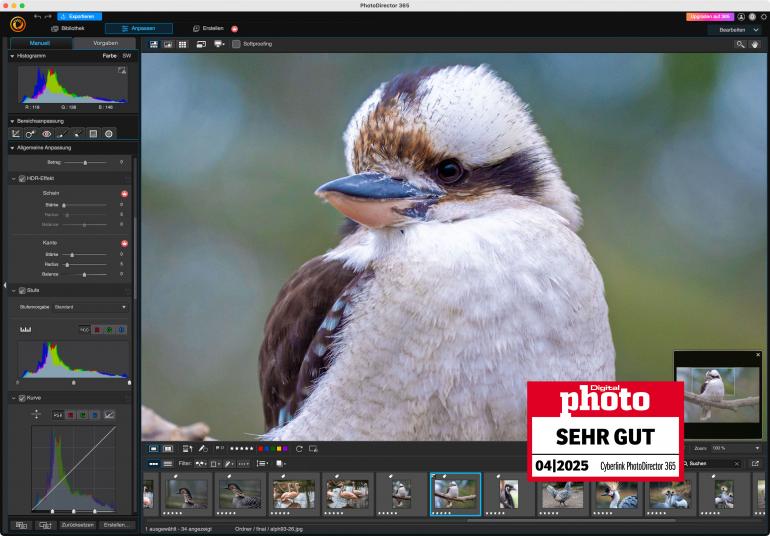Select the spot removal tool
Viewport: 770px width, 536px height.
click(31, 134)
